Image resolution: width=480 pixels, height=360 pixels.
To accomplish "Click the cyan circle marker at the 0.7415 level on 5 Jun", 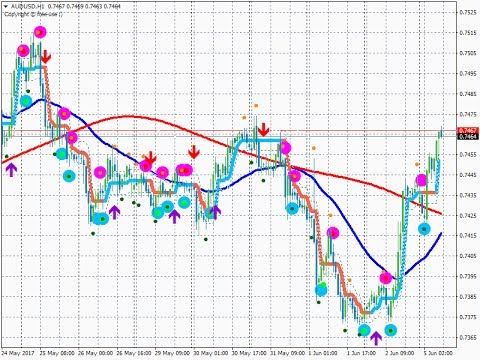I will tap(424, 229).
